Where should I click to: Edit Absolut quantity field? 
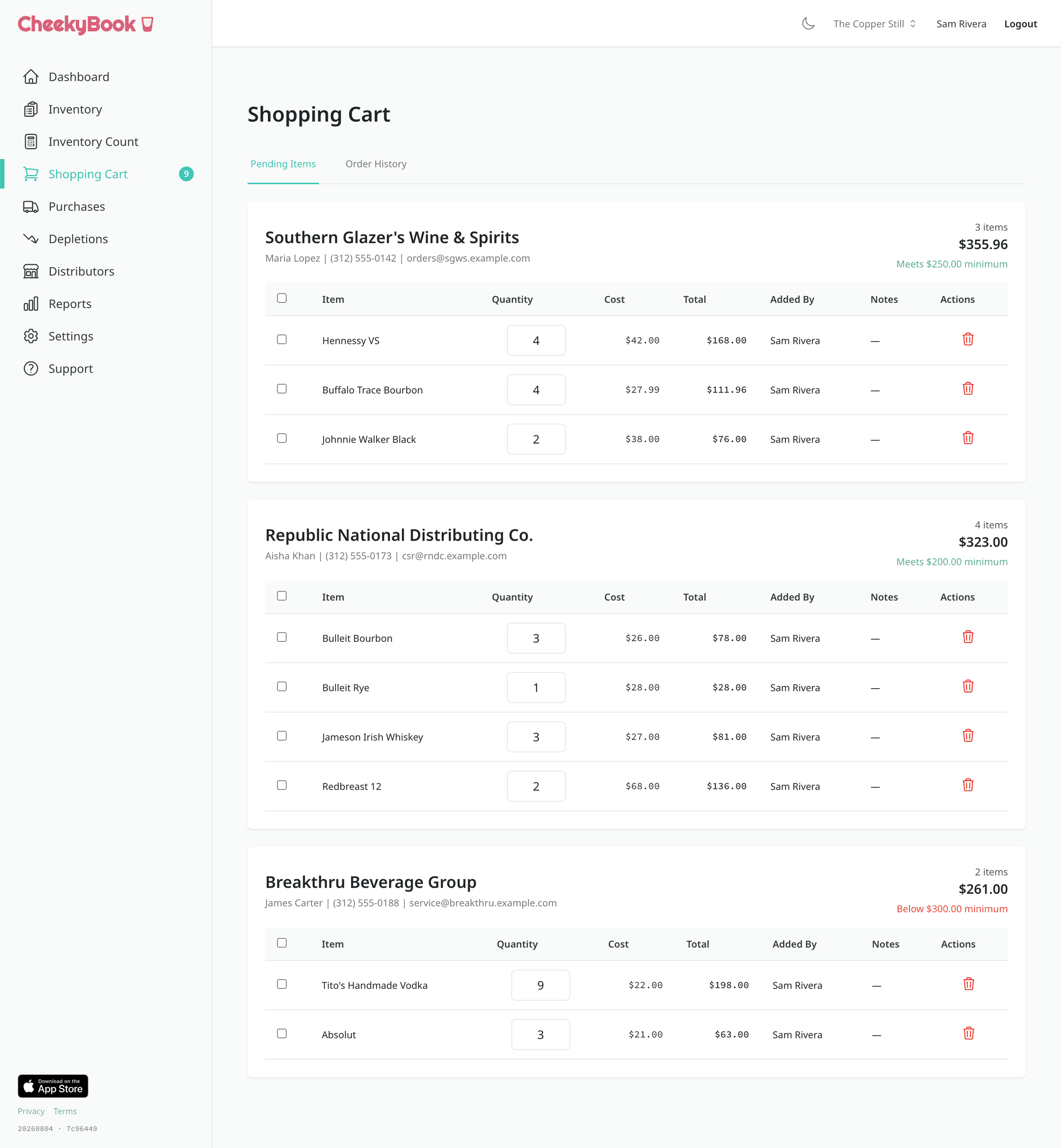pyautogui.click(x=541, y=1034)
